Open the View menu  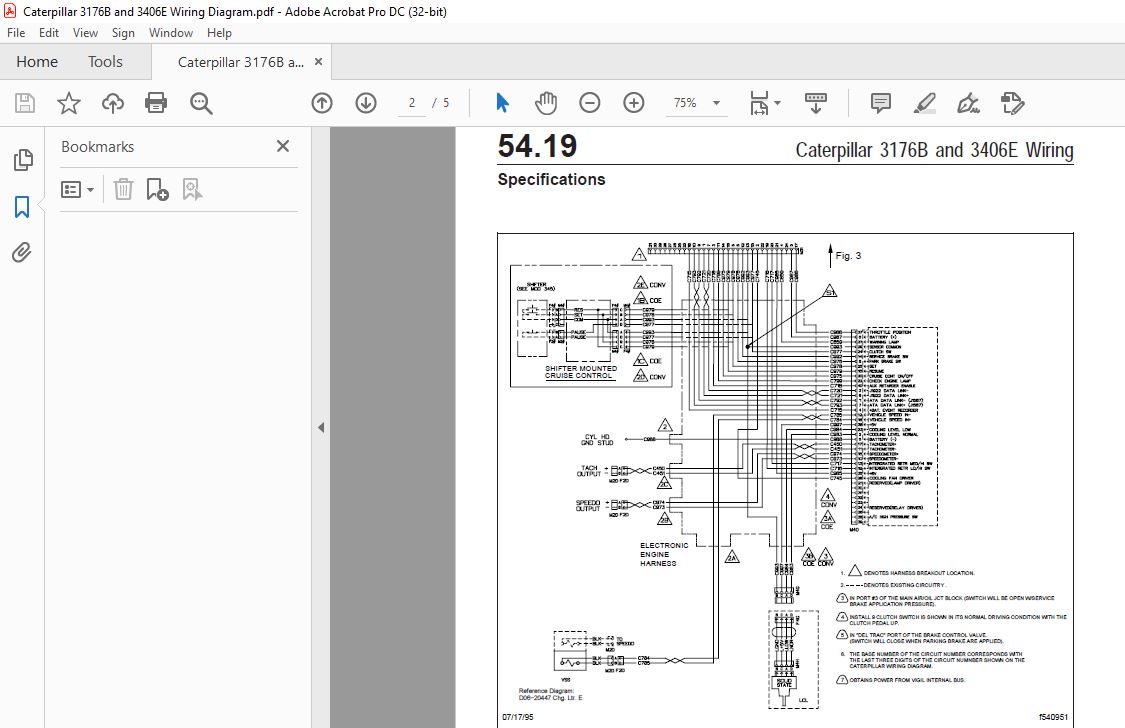click(85, 33)
